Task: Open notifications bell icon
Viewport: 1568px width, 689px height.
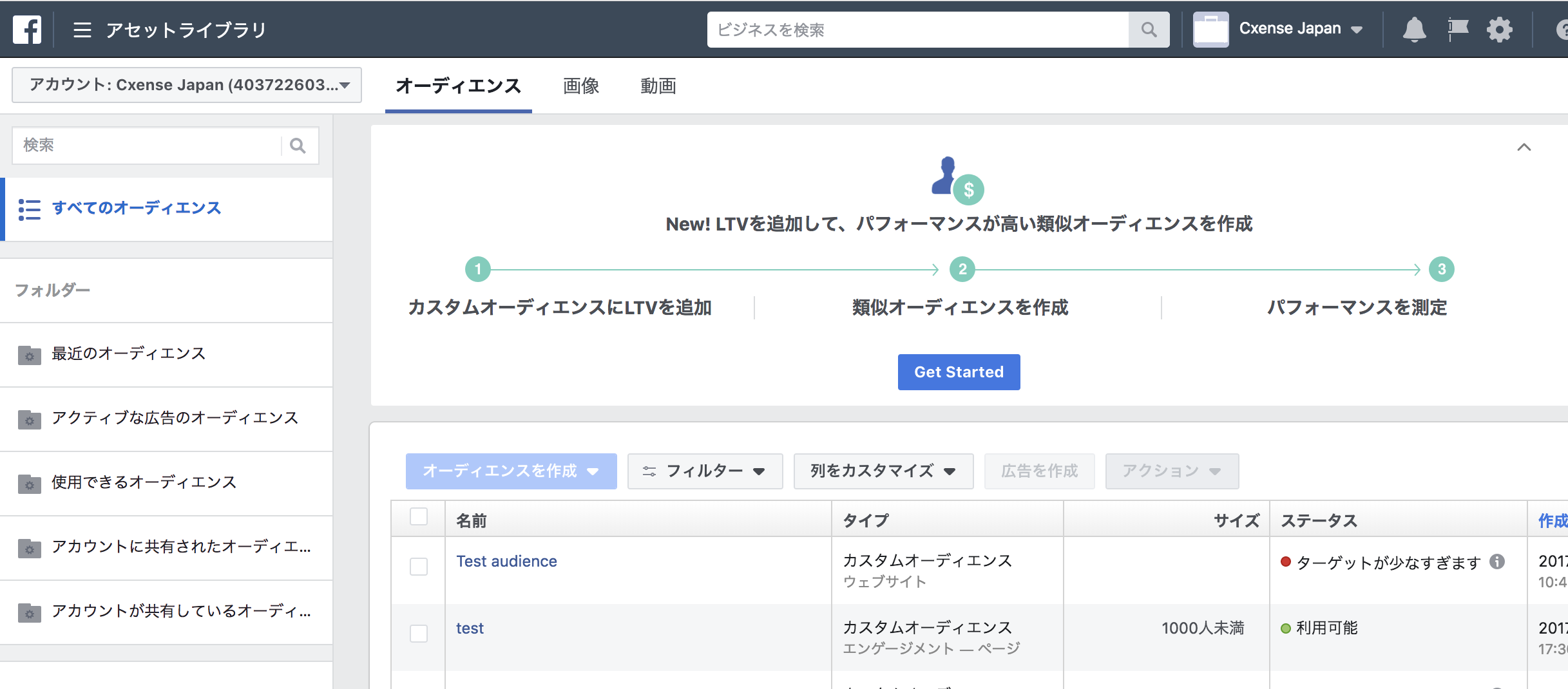Action: (x=1414, y=30)
